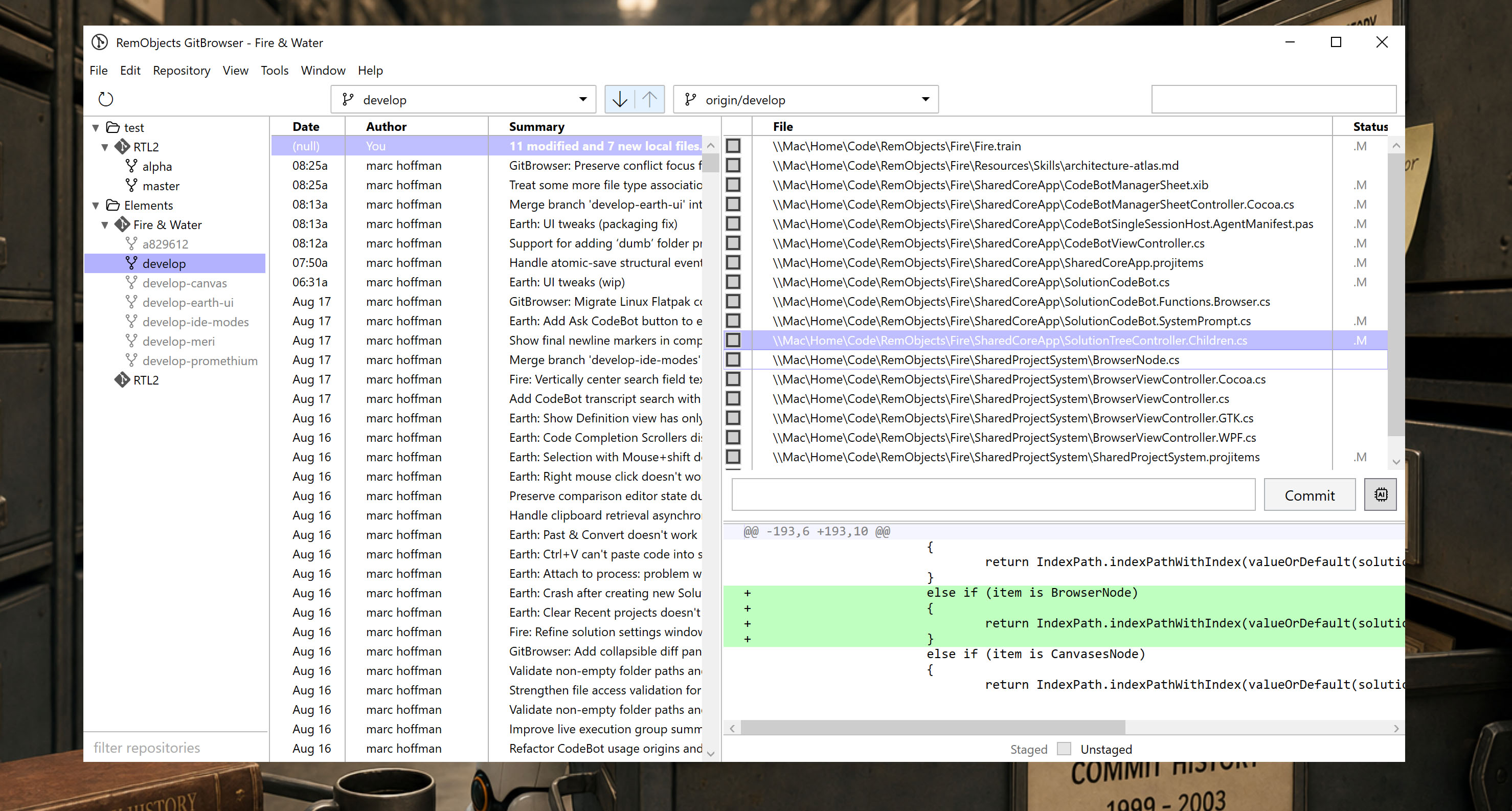Click the branch icon beside develop-promethium
Viewport: 1512px width, 811px height.
[131, 361]
